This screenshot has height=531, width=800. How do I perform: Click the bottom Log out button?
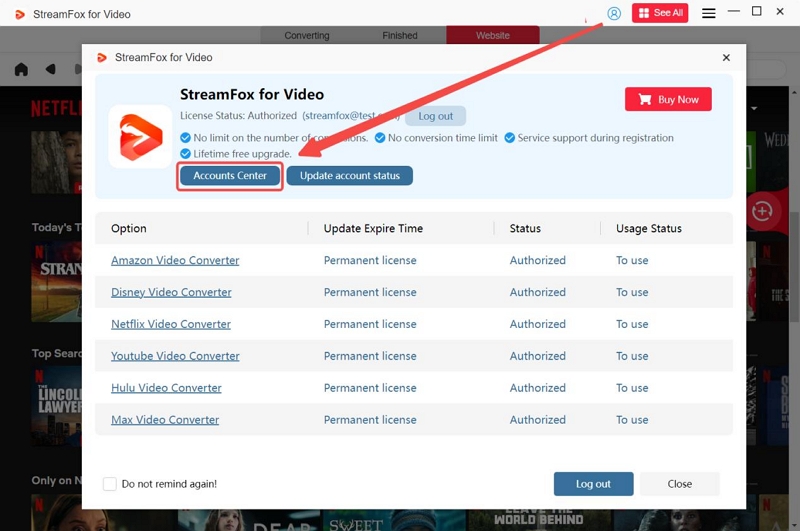tap(593, 484)
